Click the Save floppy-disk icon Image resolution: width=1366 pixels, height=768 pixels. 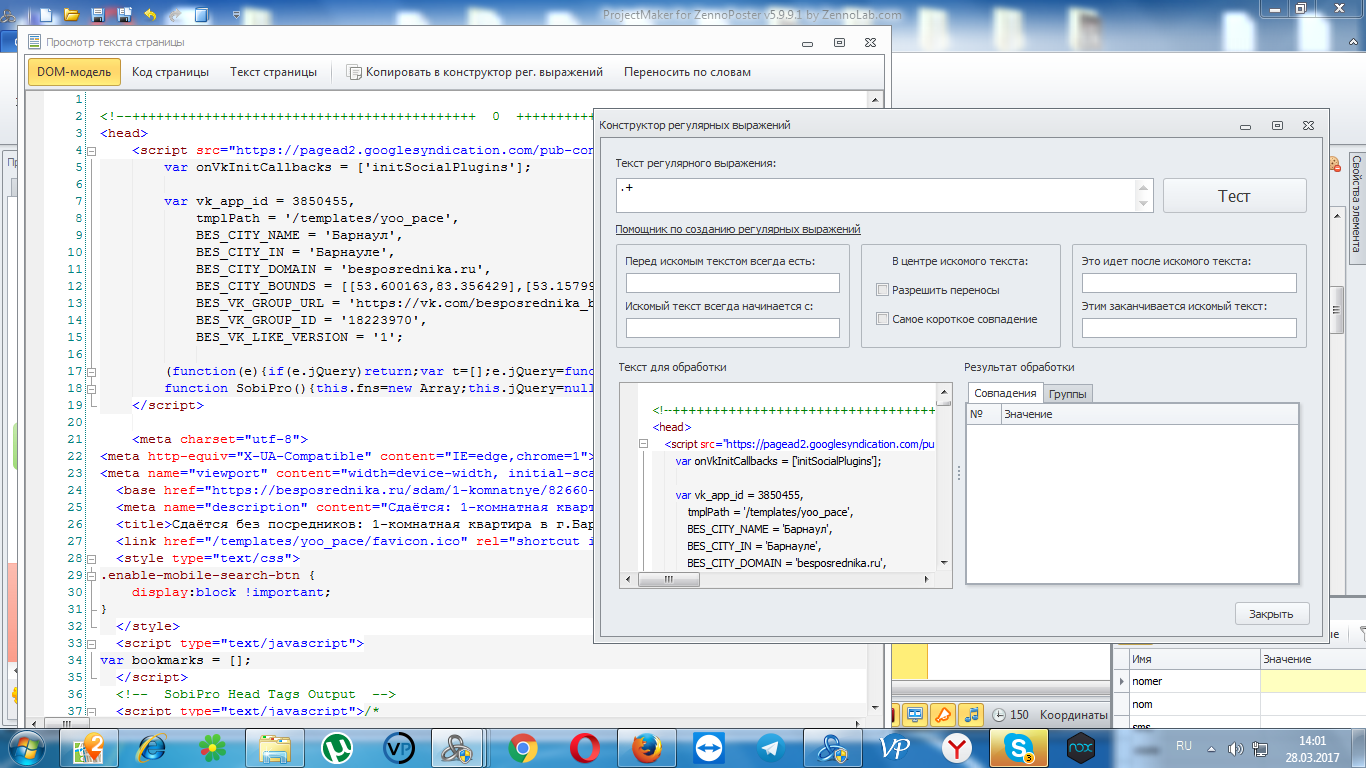tap(97, 14)
